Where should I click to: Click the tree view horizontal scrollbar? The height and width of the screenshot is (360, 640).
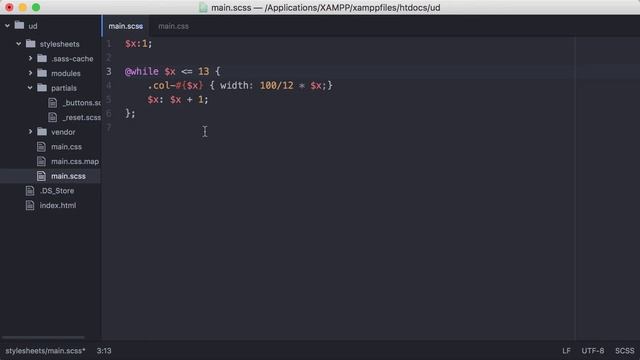pos(43,337)
